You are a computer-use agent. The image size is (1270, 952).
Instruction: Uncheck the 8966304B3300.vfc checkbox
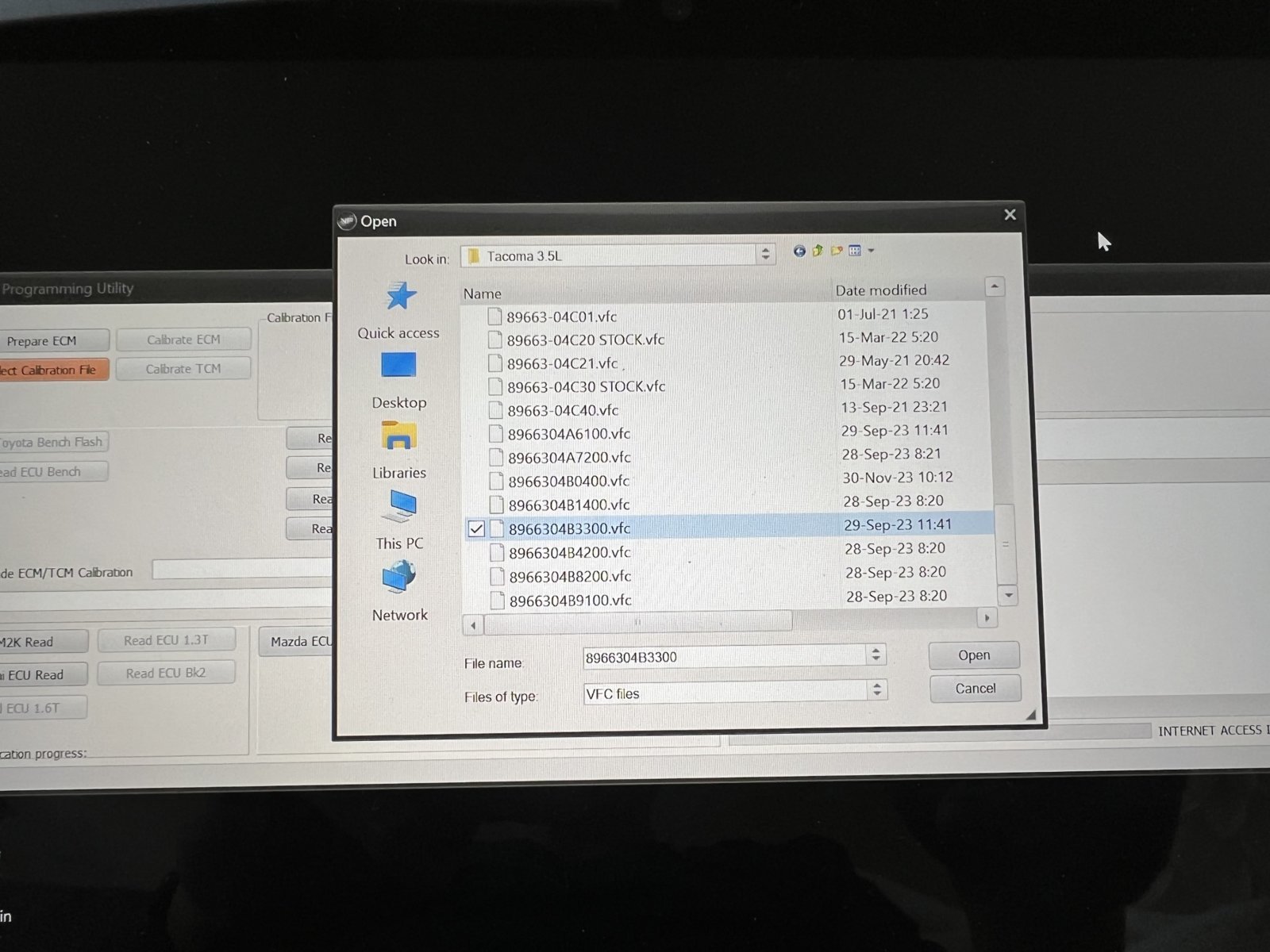pyautogui.click(x=476, y=528)
